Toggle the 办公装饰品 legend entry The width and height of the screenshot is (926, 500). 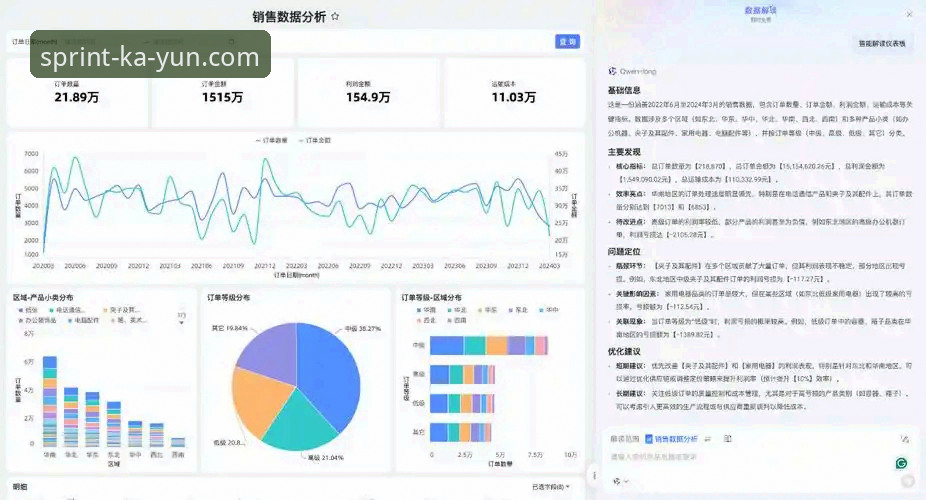tap(37, 320)
